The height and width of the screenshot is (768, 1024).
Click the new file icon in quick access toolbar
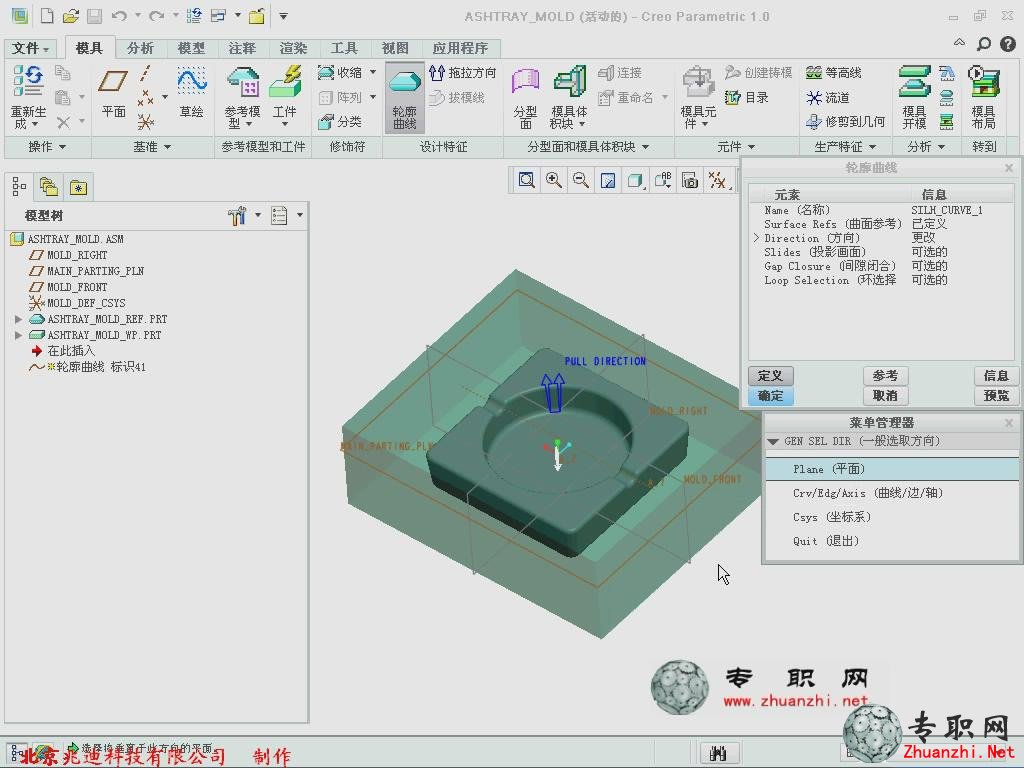coord(47,16)
